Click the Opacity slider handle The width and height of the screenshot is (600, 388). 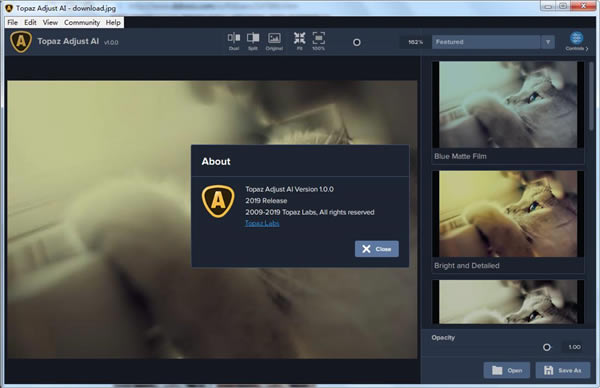(x=547, y=347)
